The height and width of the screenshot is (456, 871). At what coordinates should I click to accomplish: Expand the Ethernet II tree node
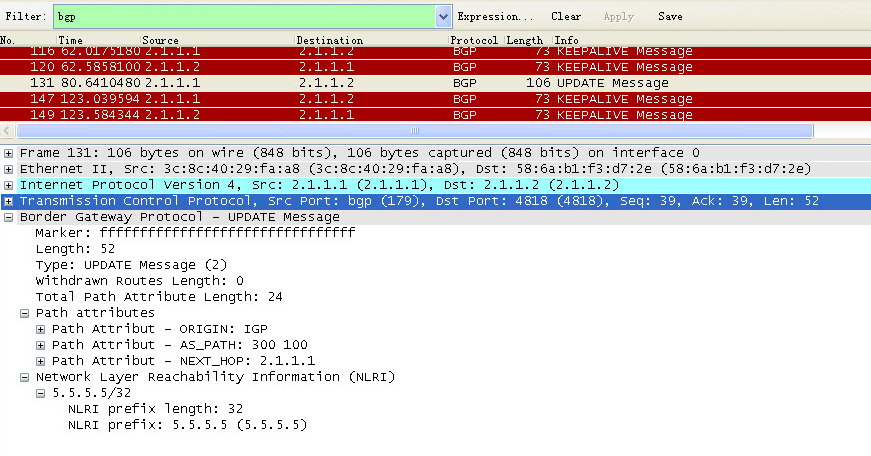tap(8, 169)
